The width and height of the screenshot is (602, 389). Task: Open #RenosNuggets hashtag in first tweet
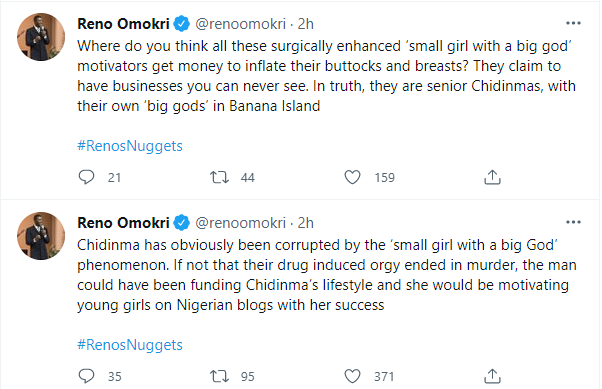(130, 146)
